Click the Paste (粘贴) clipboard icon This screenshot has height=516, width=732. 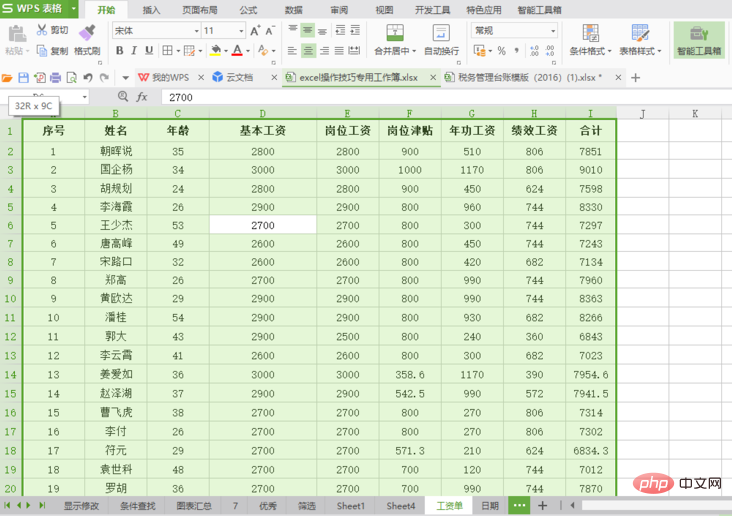click(17, 34)
